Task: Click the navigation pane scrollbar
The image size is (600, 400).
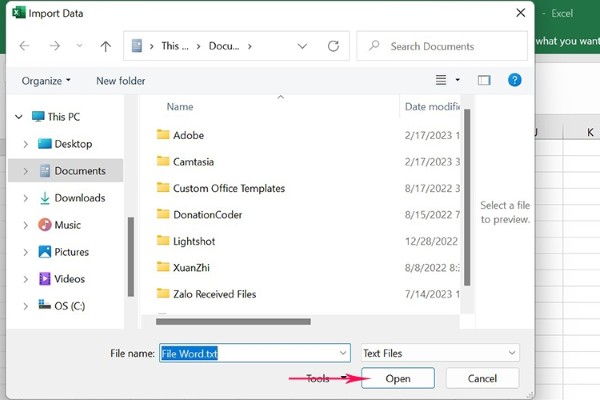Action: tap(131, 256)
